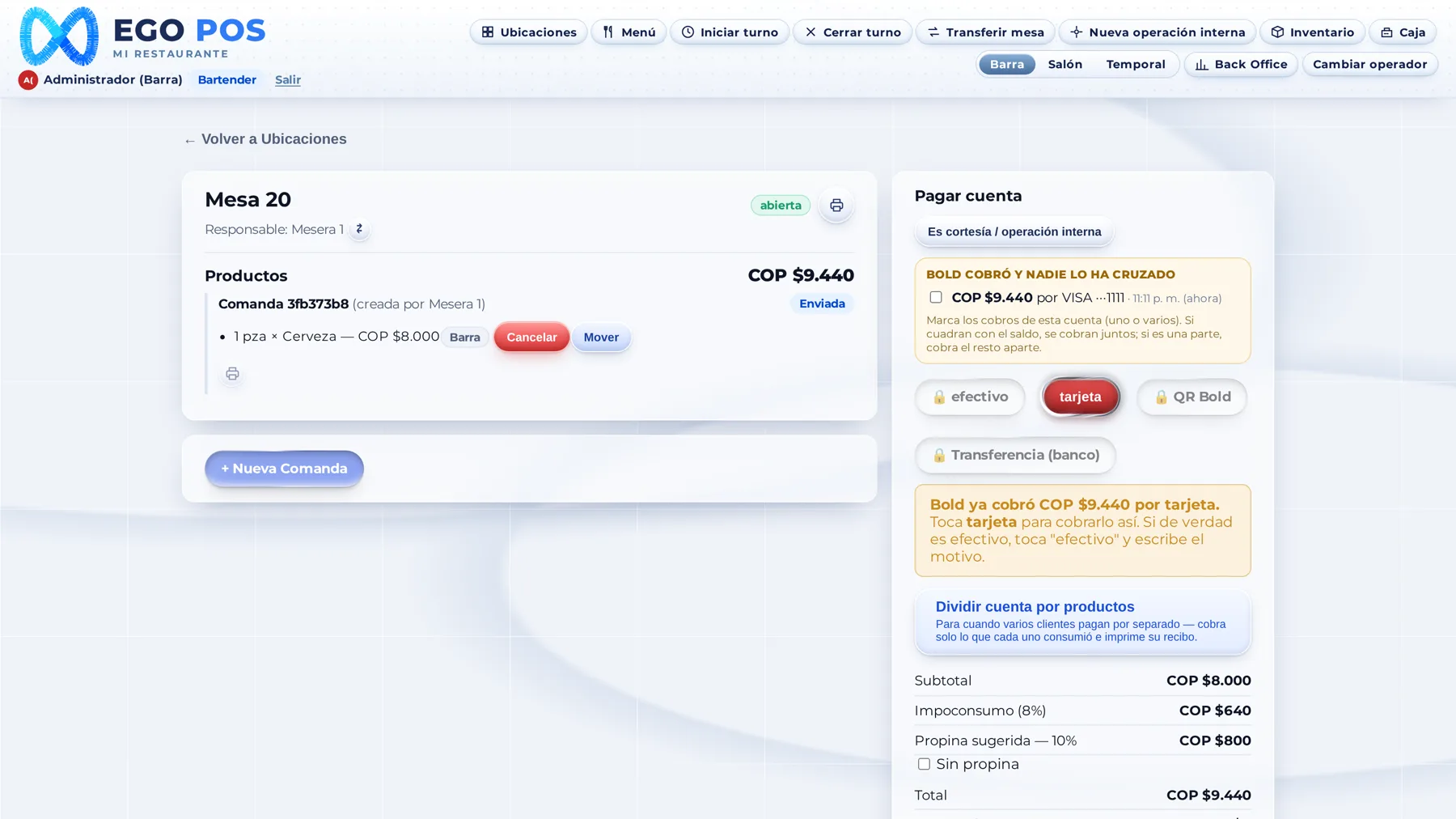Viewport: 1456px width, 819px height.
Task: Click the Barra tag on Cerveza
Action: click(x=464, y=337)
